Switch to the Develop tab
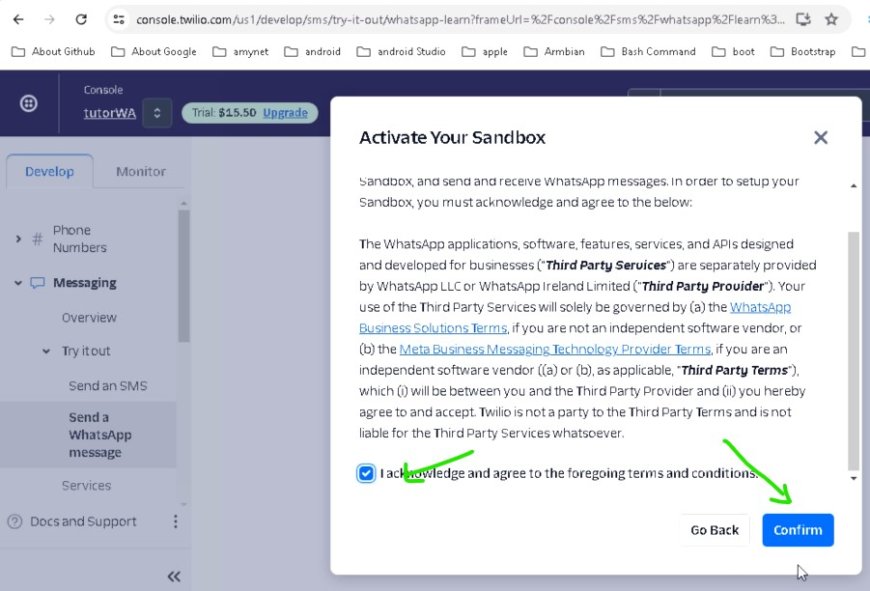 pos(49,171)
